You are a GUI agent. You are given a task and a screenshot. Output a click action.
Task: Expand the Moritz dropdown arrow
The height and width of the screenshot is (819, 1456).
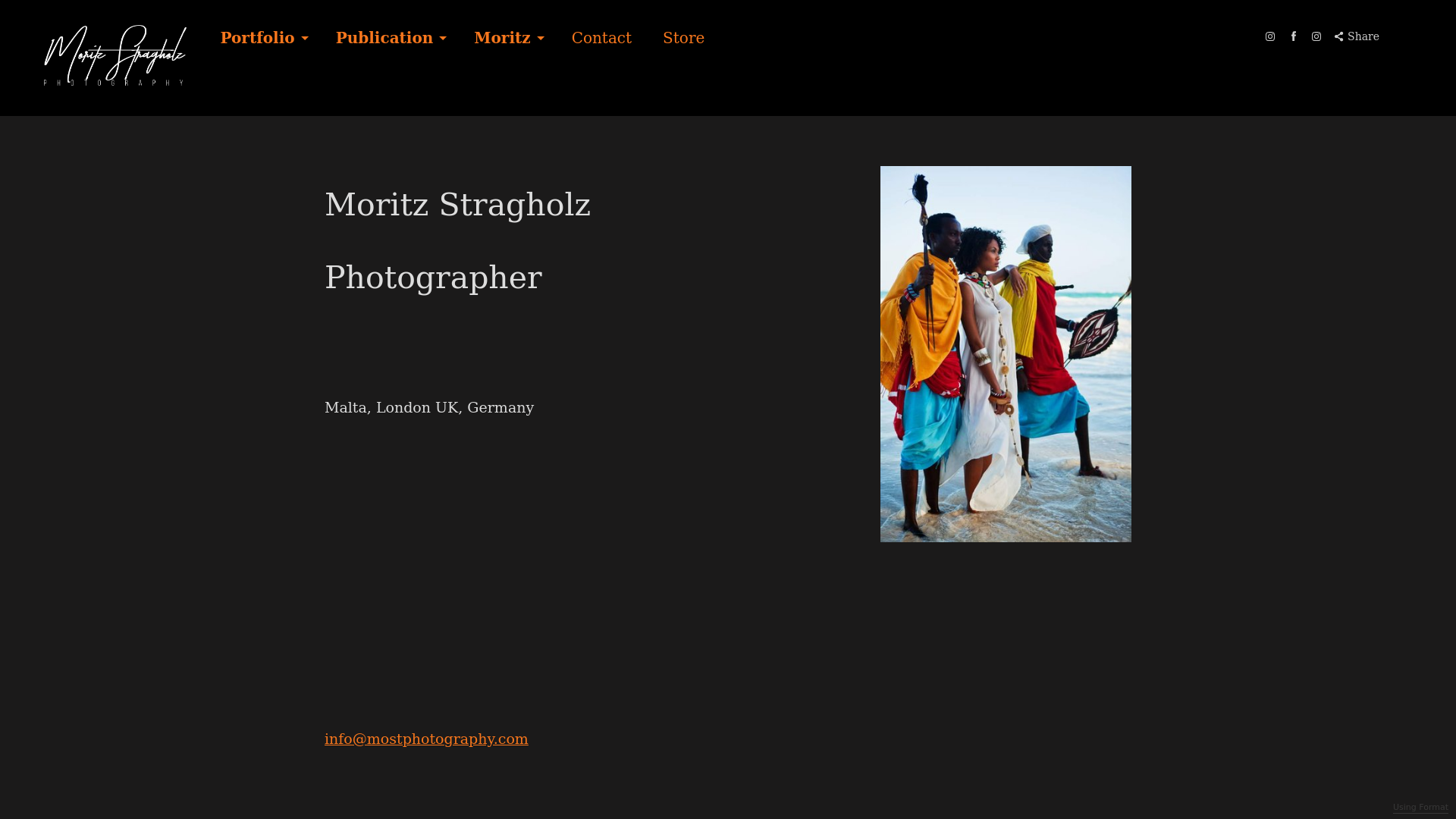click(541, 39)
